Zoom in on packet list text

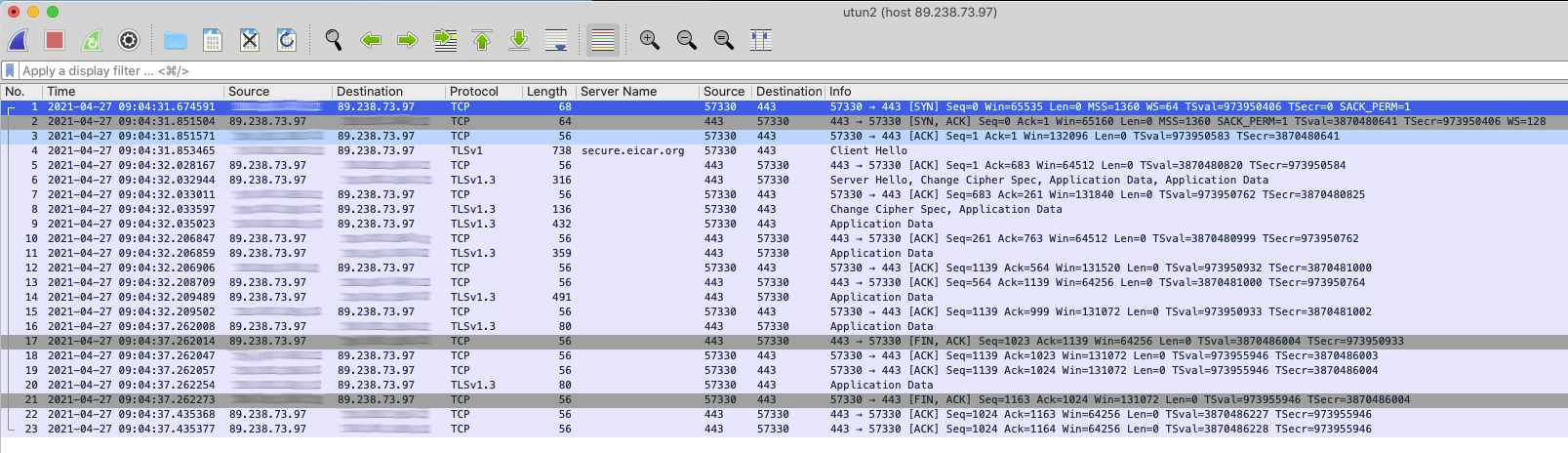point(650,40)
